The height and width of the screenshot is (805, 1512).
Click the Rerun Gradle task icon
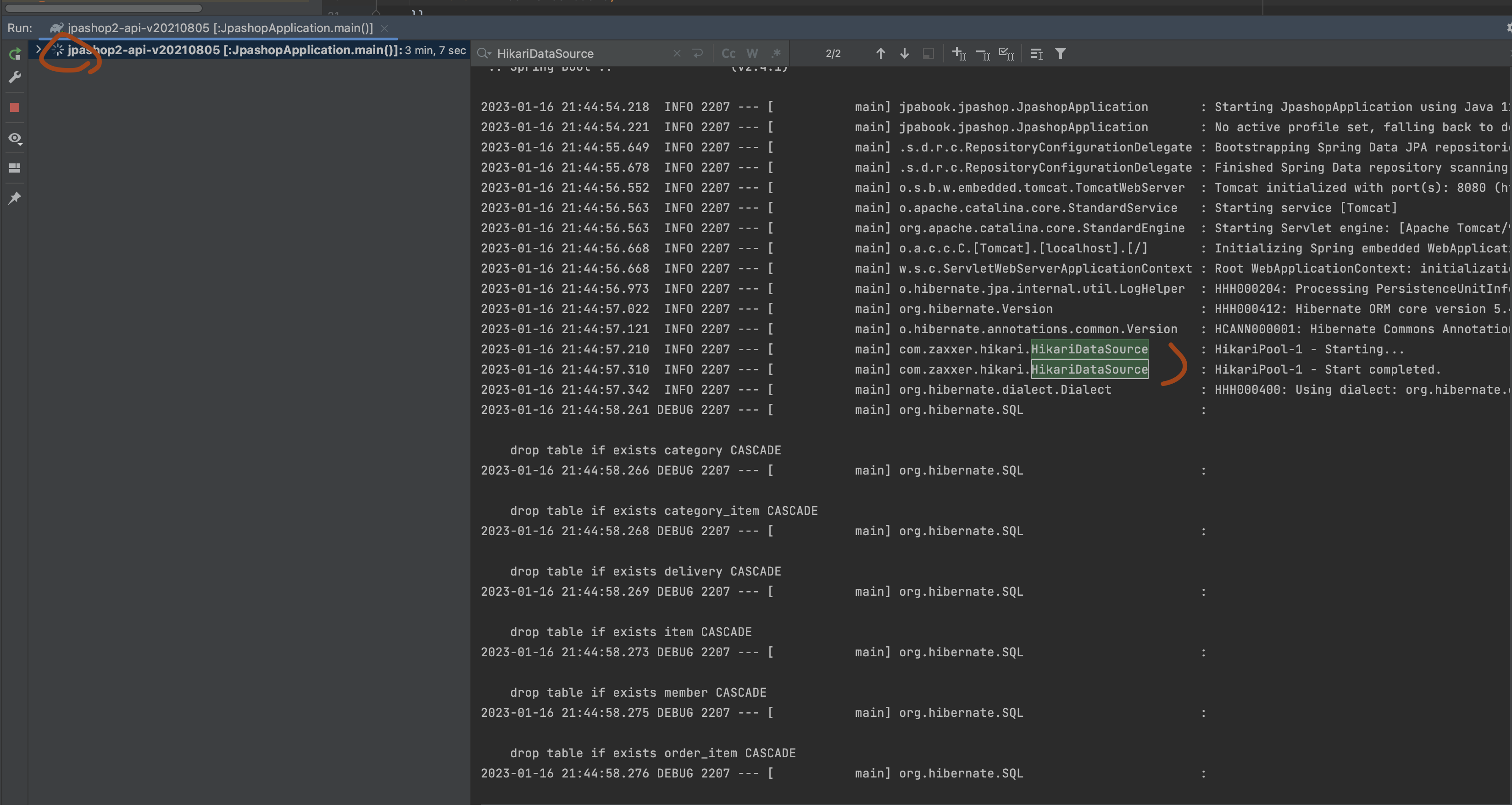[x=15, y=54]
